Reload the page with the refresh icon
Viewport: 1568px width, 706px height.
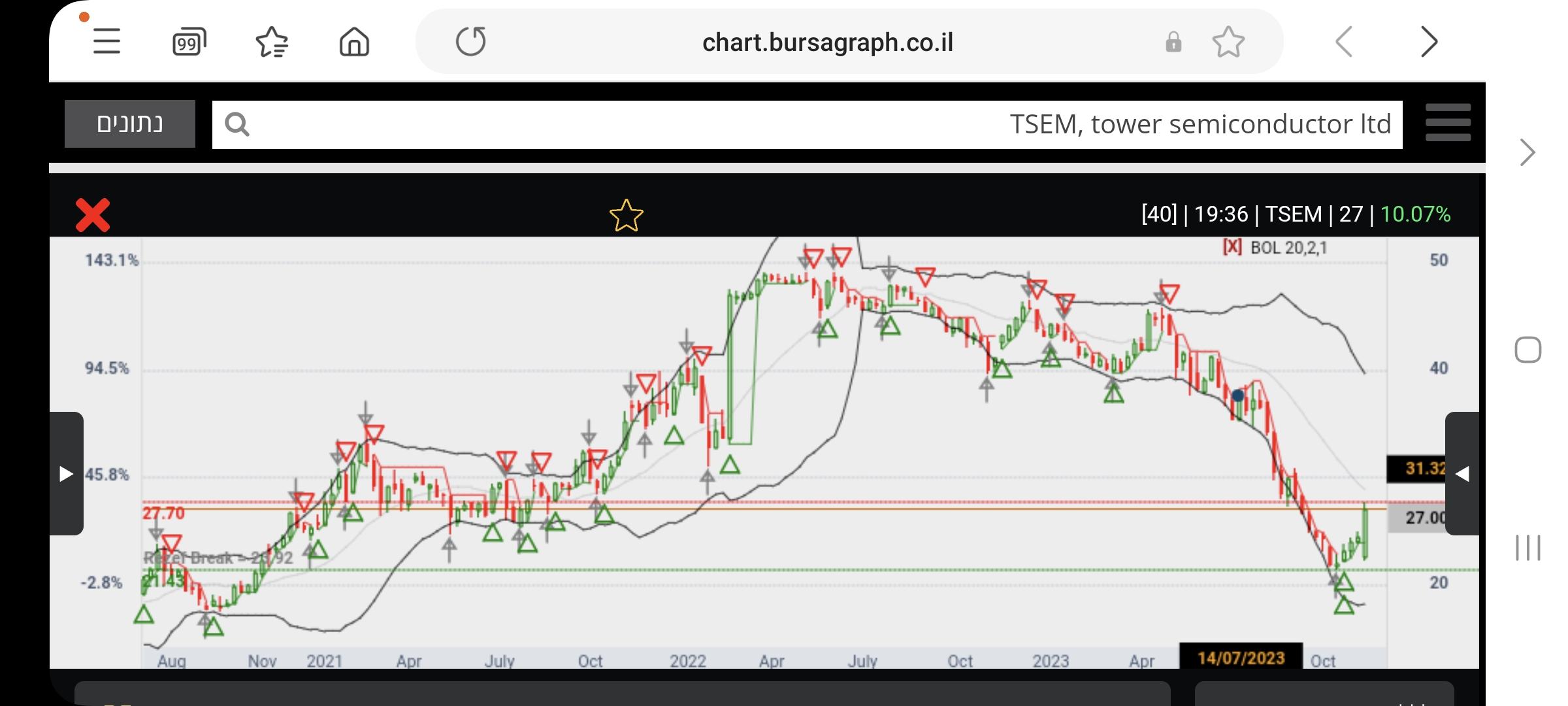point(470,42)
